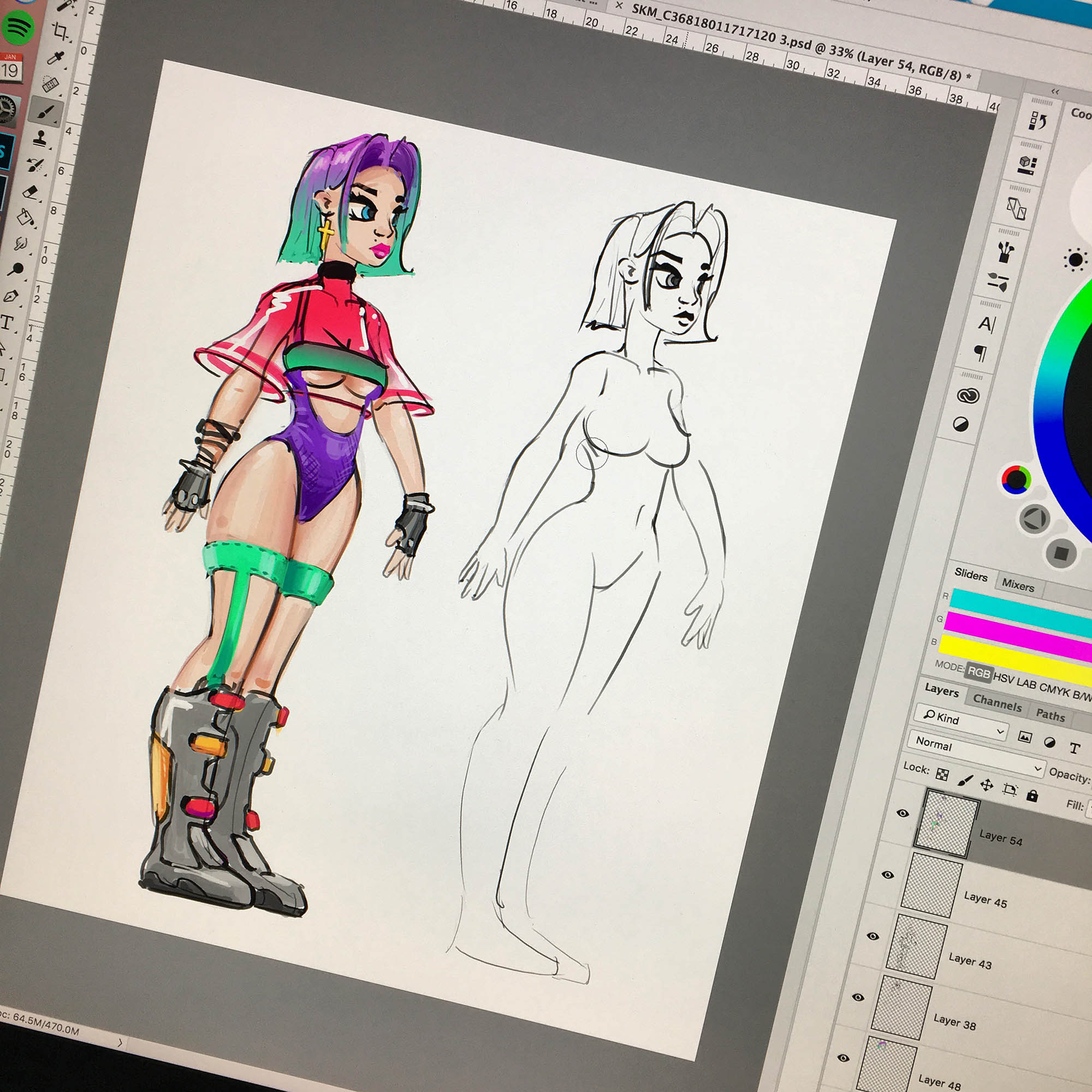1092x1092 pixels.
Task: Toggle lock image pixels brush icon
Action: point(965,780)
